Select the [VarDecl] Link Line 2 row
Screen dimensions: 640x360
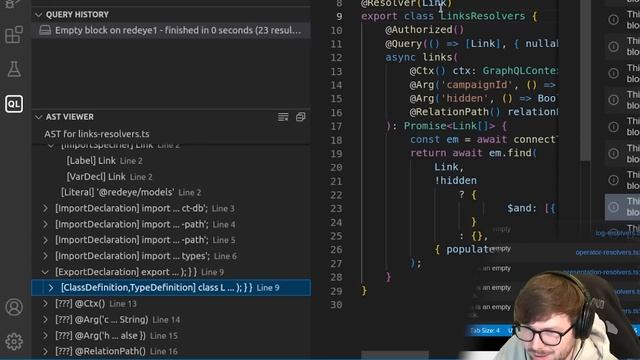pos(171,177)
